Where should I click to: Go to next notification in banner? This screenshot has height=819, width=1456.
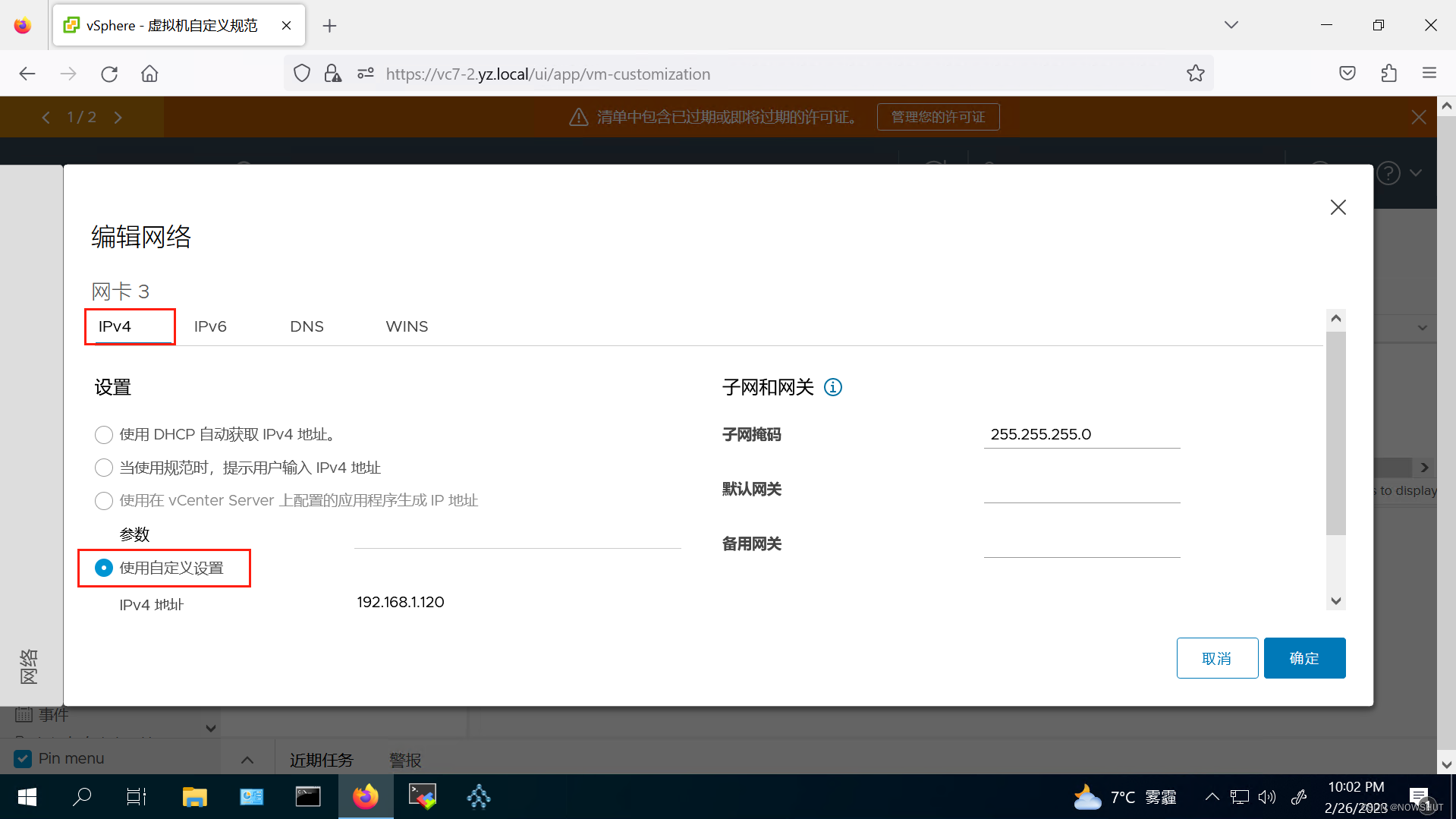tap(118, 117)
